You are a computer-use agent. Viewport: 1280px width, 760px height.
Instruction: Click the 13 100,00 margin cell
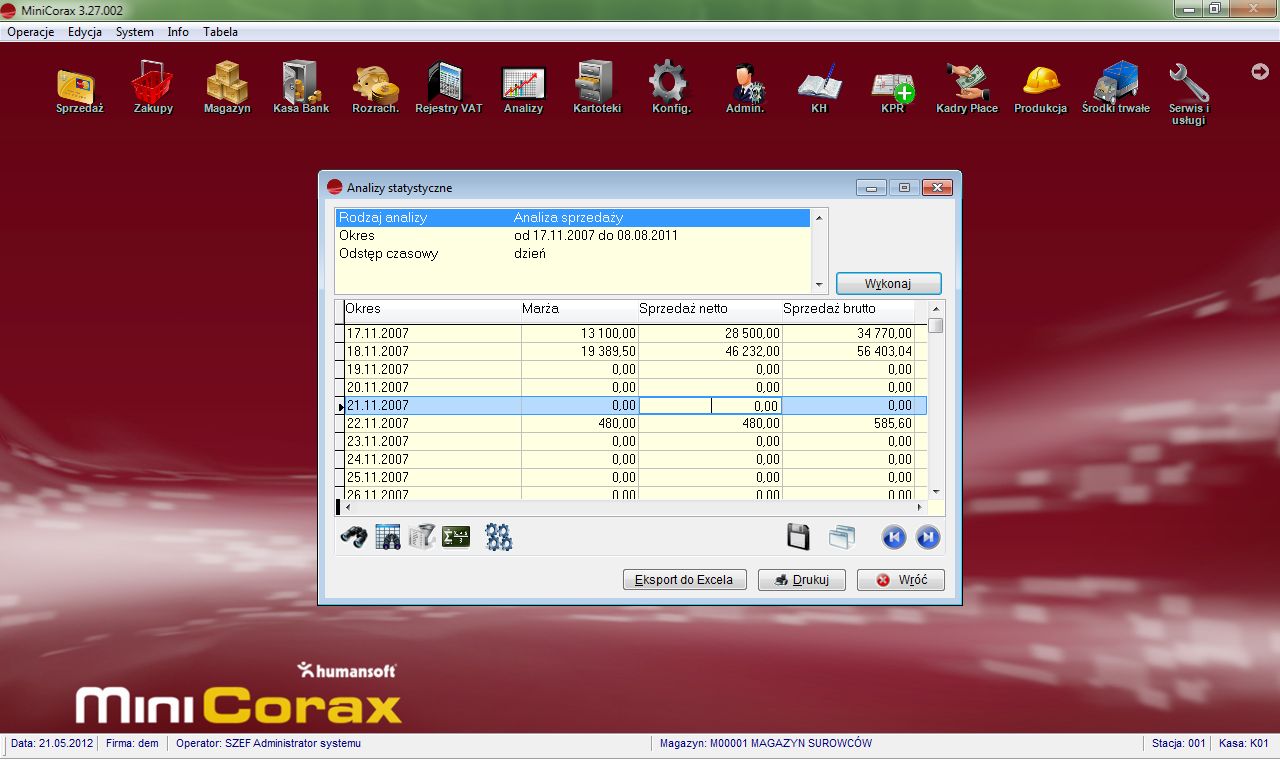pos(580,334)
